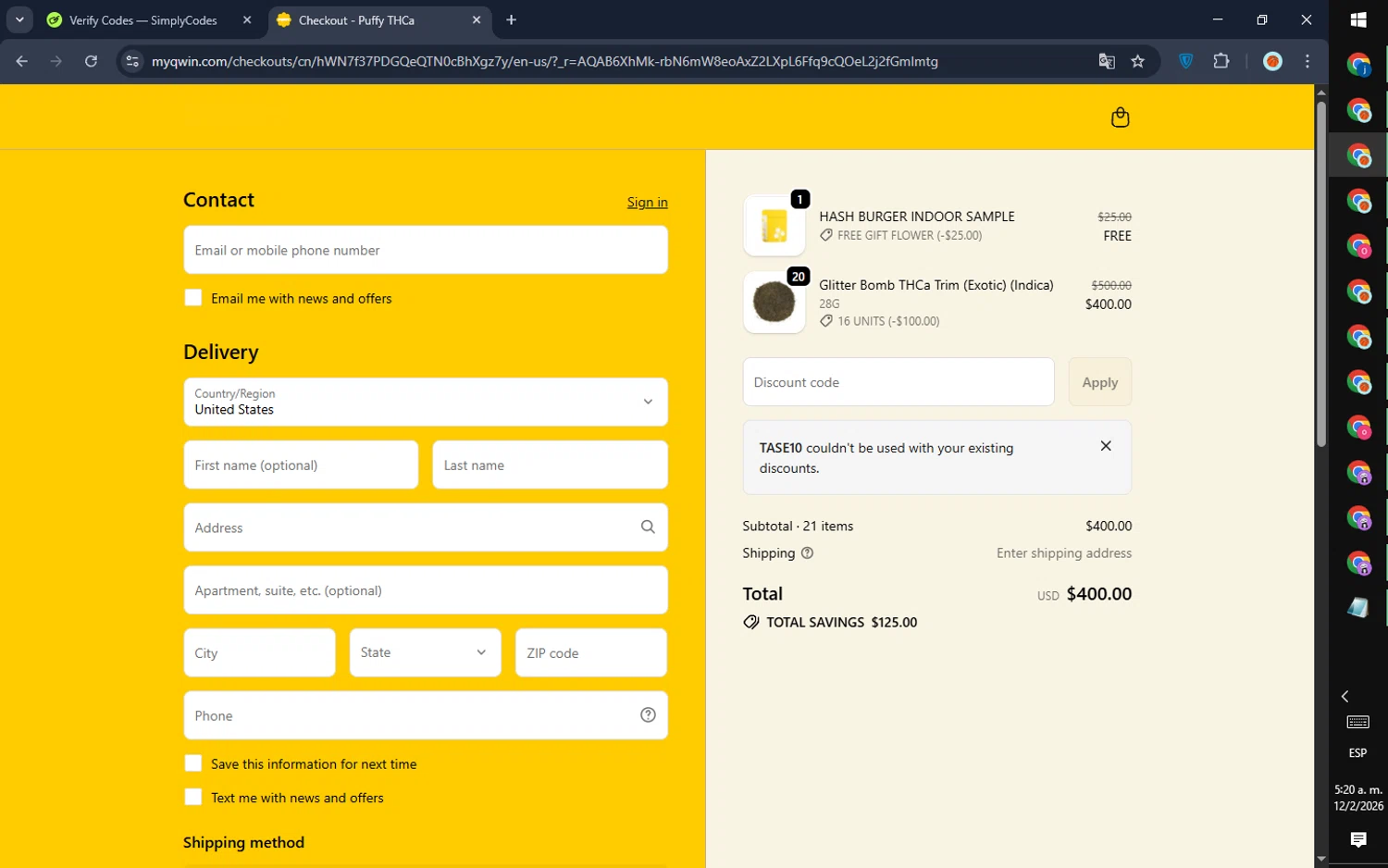1388x868 pixels.
Task: Click the ZIP code field
Action: pyautogui.click(x=591, y=652)
